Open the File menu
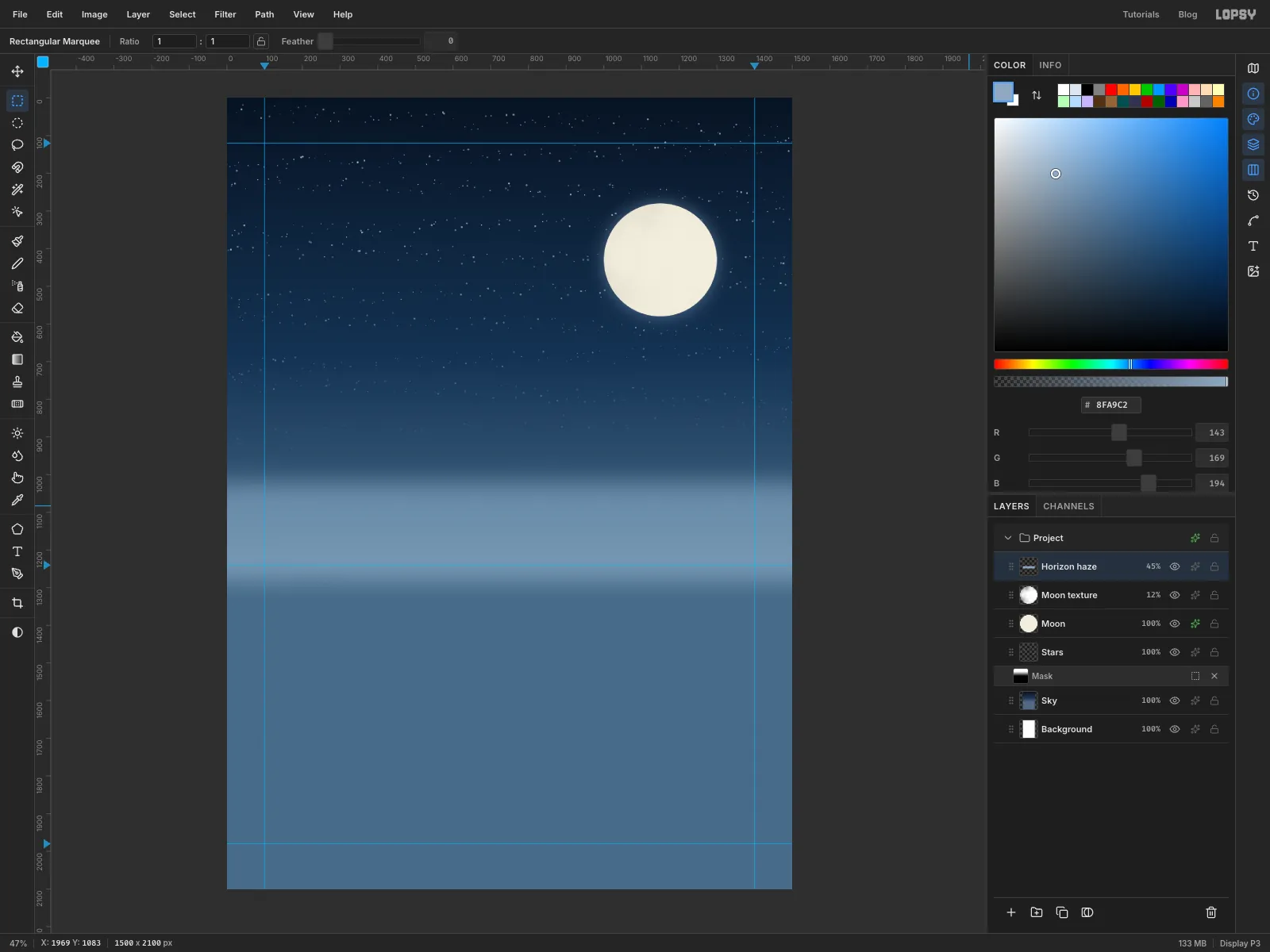The width and height of the screenshot is (1270, 952). [x=20, y=14]
